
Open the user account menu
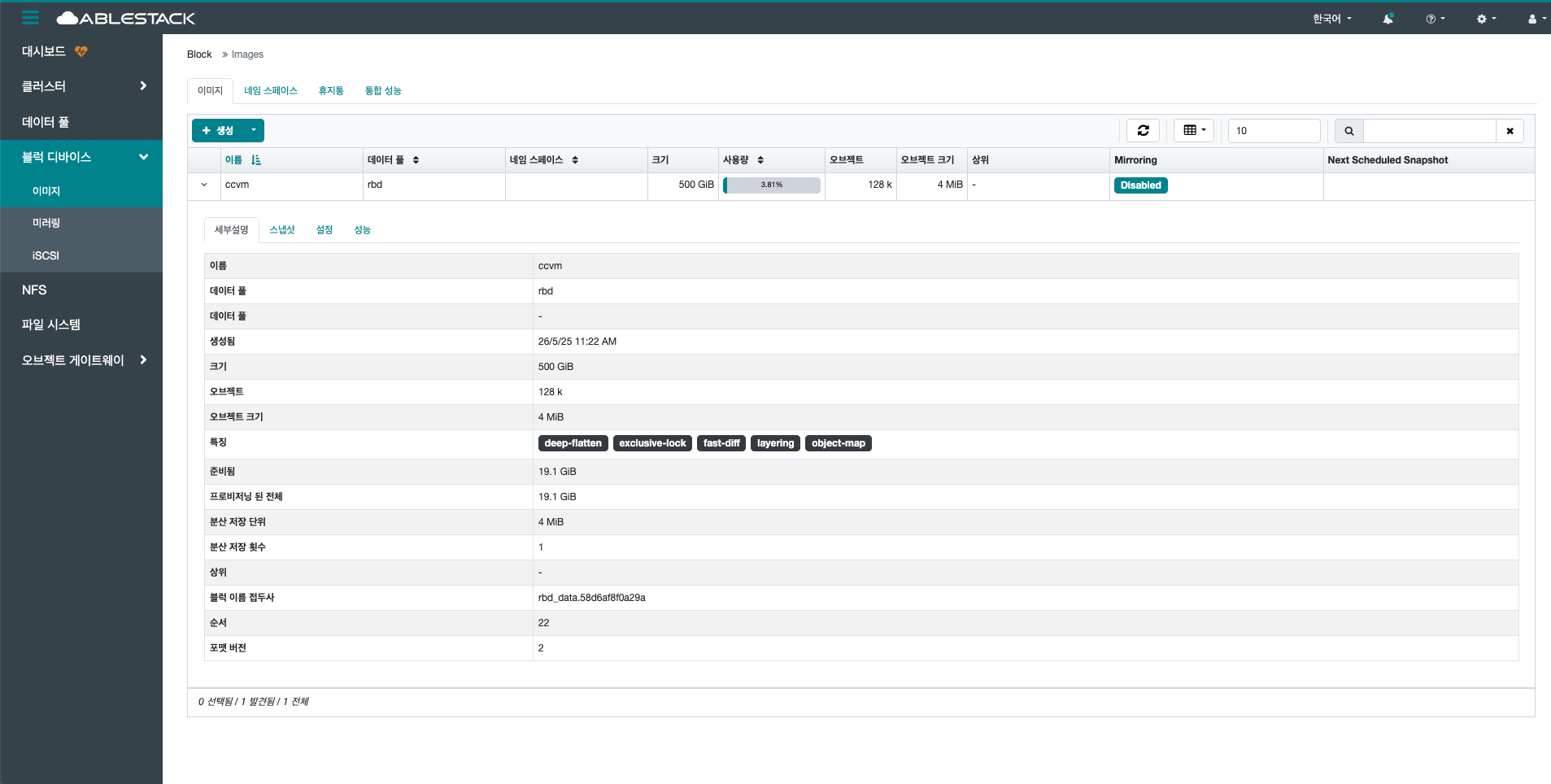pos(1533,18)
